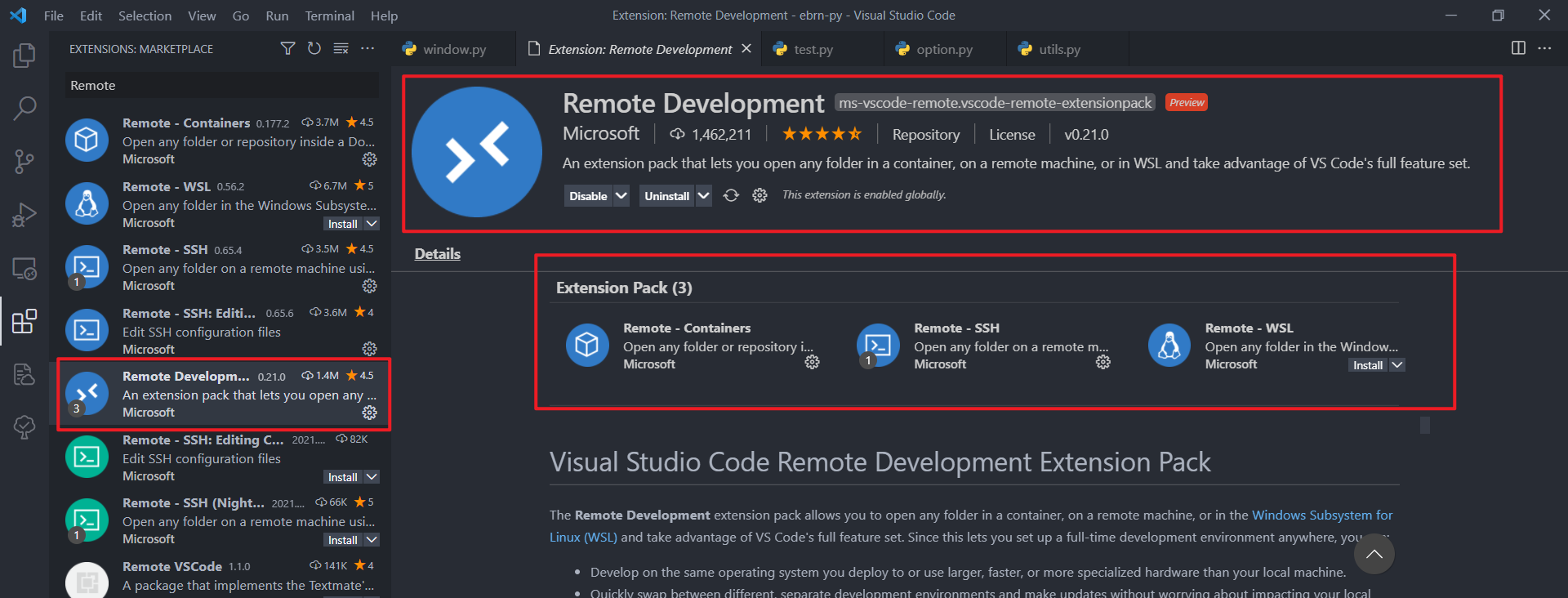Clear extensions search results icon
Screen dimensions: 1568x598
(x=341, y=49)
